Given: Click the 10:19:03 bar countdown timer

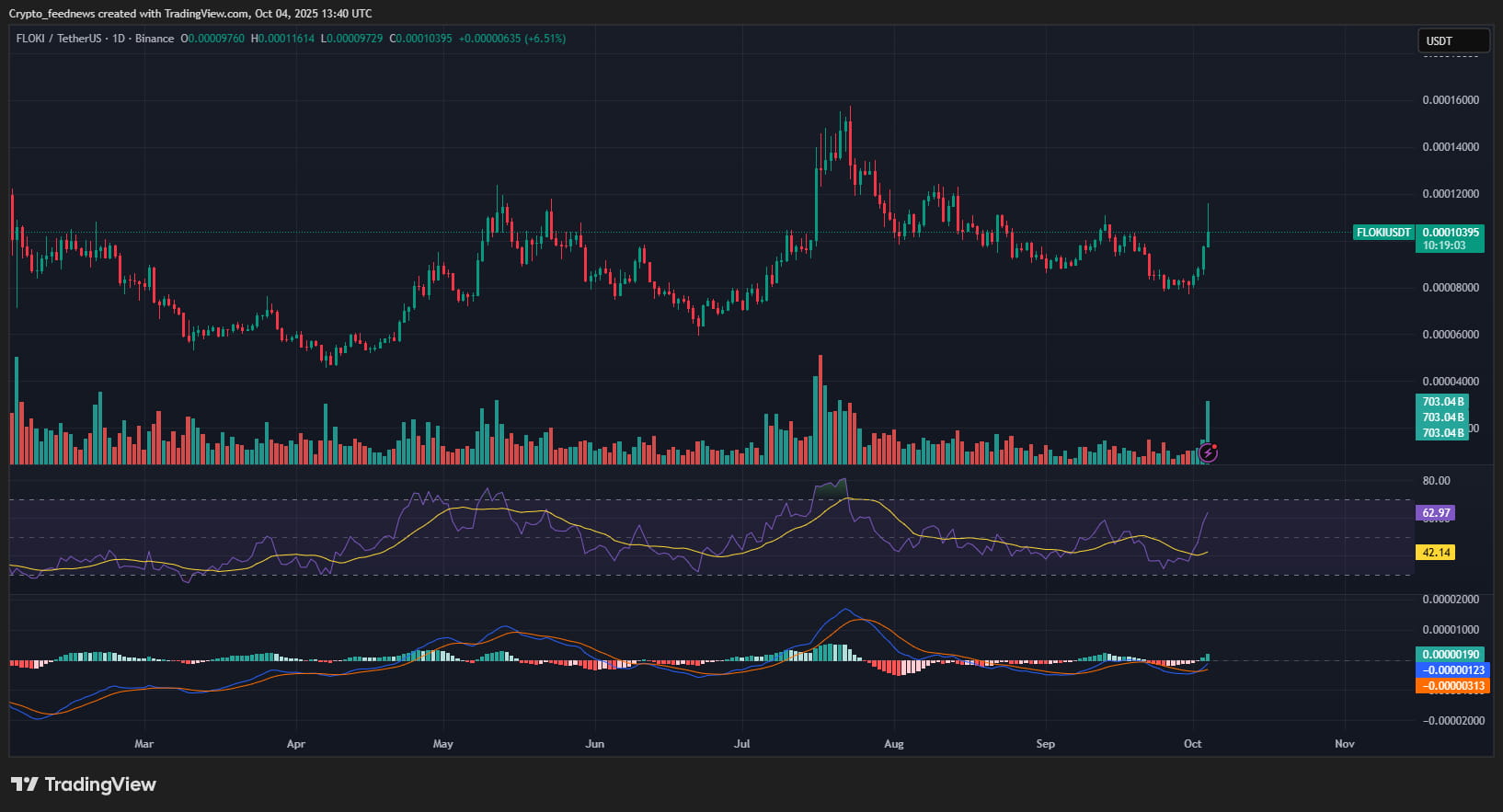Looking at the screenshot, I should (x=1444, y=246).
